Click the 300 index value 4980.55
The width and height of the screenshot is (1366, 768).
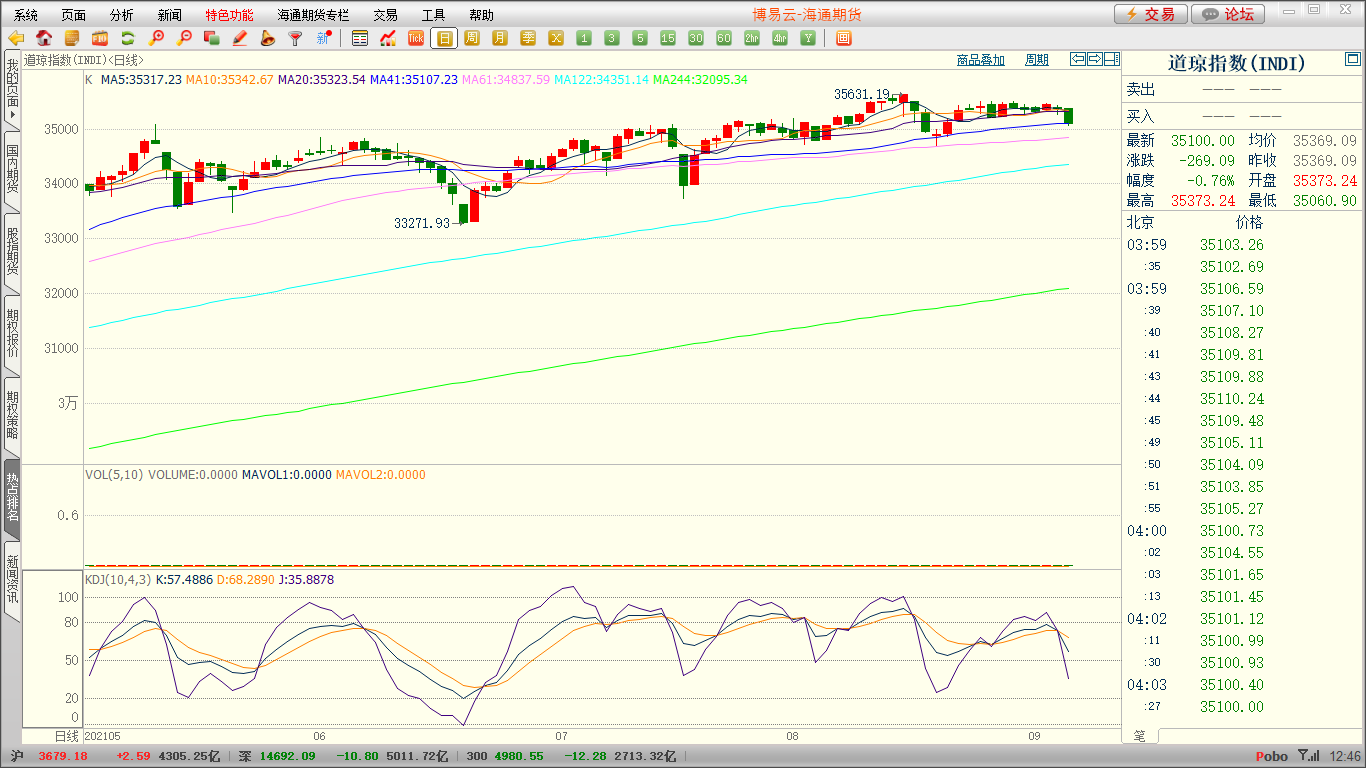point(518,757)
